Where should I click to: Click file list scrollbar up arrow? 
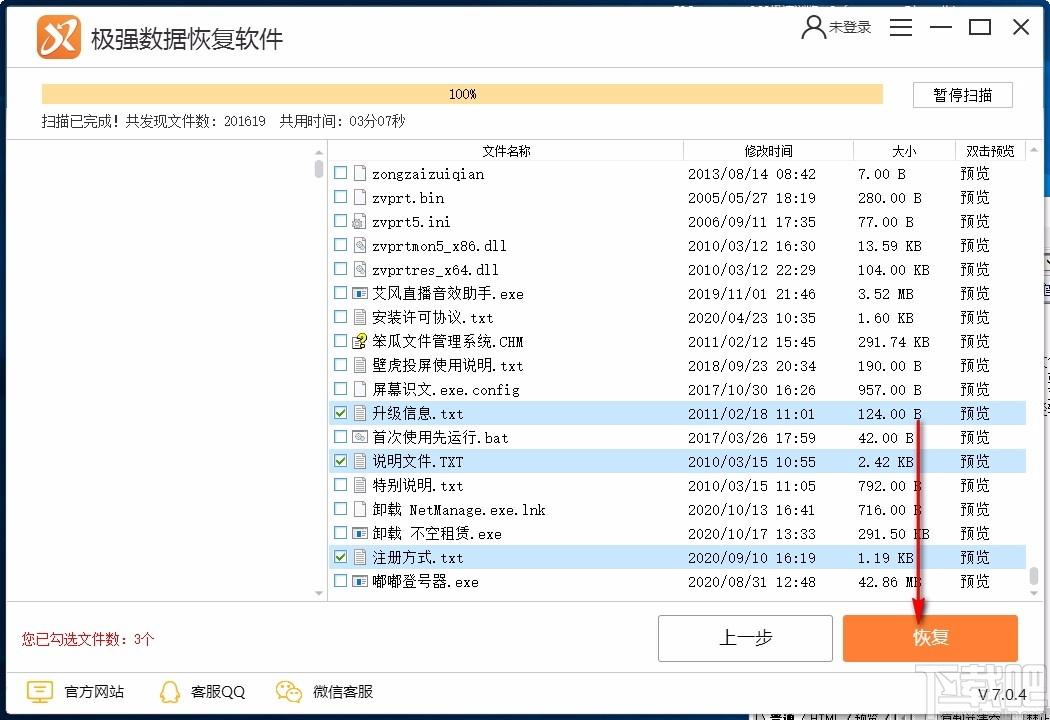pos(1034,149)
